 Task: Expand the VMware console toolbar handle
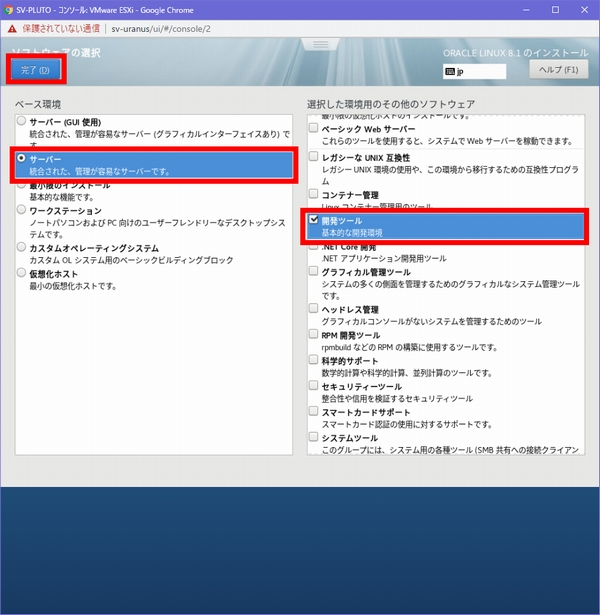[x=320, y=44]
